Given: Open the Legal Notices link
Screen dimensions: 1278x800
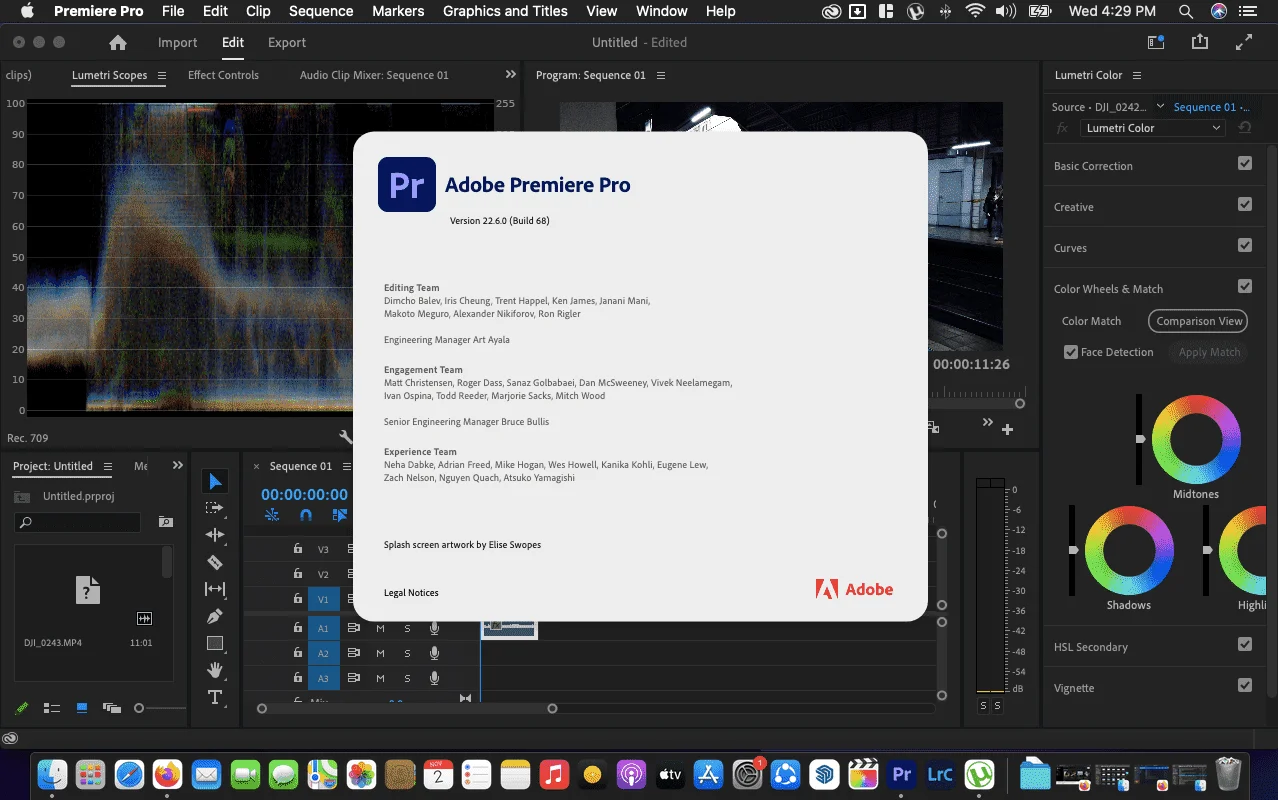Looking at the screenshot, I should [x=411, y=593].
